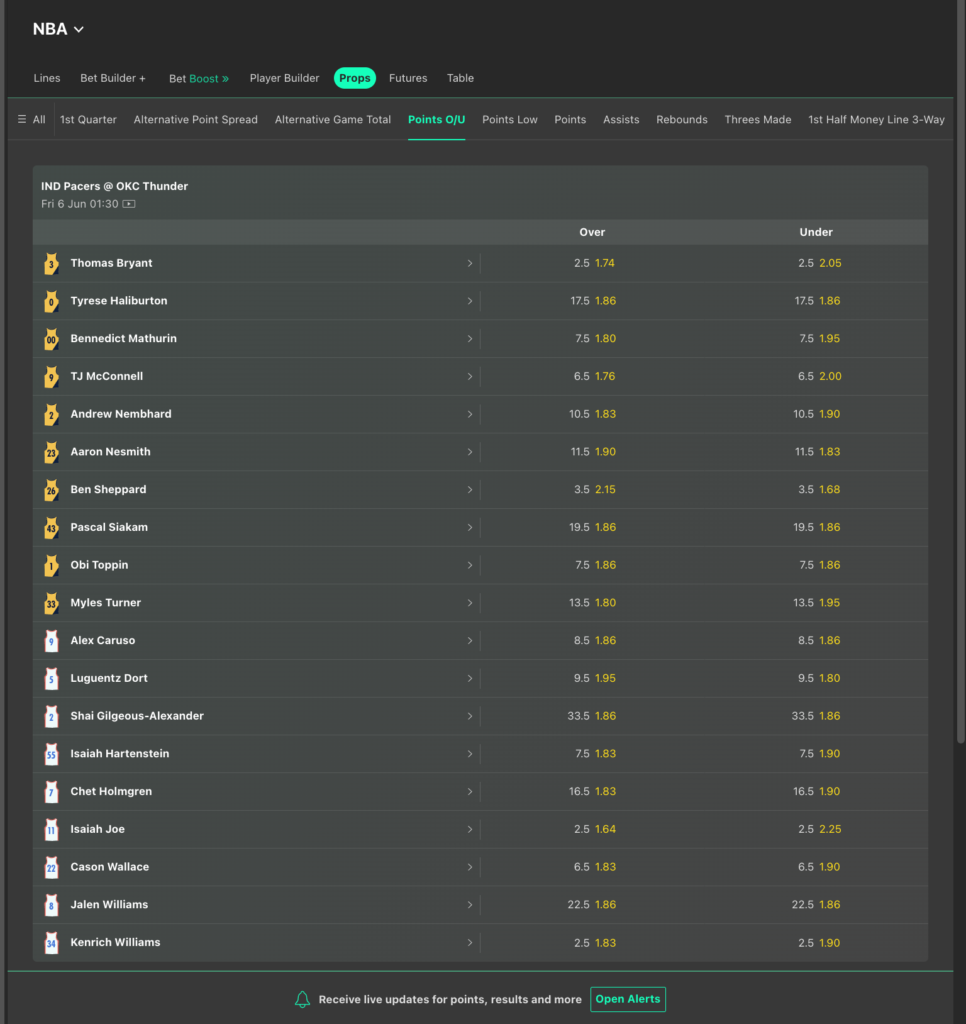Viewport: 966px width, 1024px height.
Task: Select All markets filter
Action: click(39, 120)
